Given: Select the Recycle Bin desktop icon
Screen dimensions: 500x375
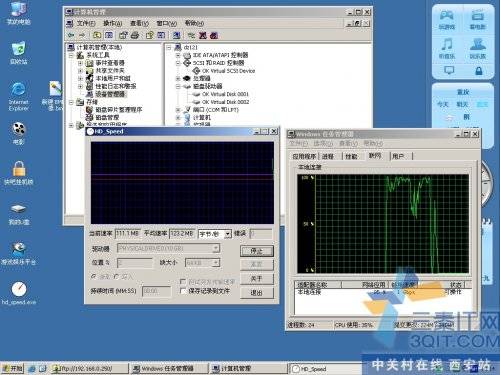Looking at the screenshot, I should coord(18,53).
